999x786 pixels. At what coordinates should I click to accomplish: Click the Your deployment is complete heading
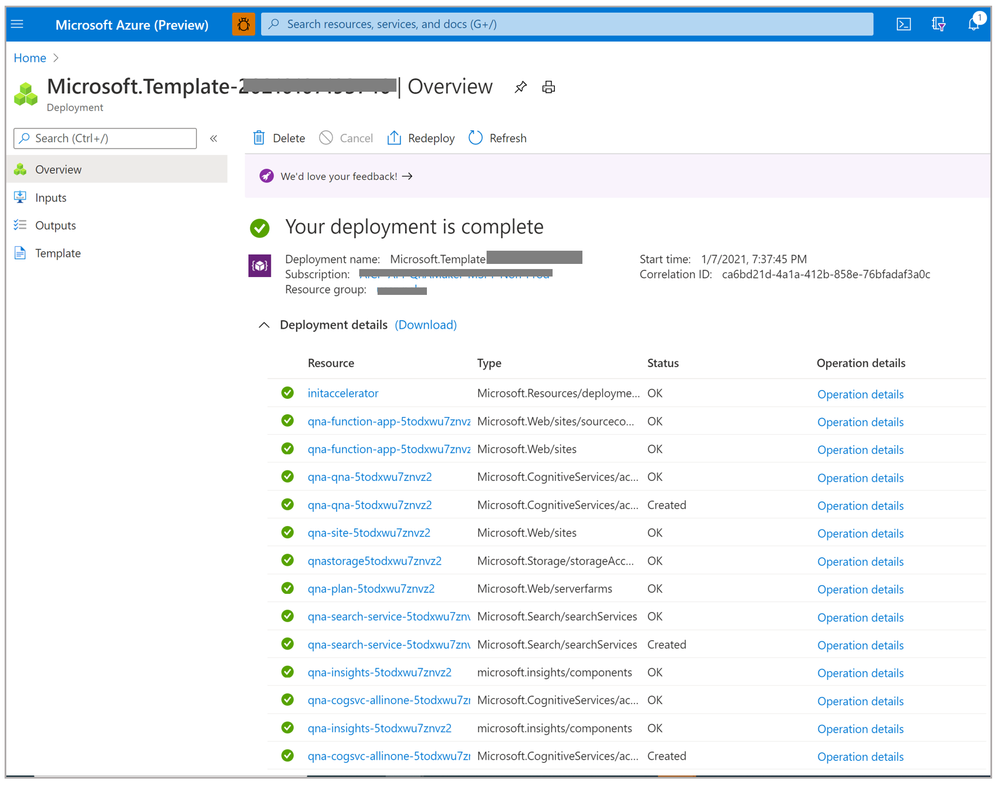tap(414, 227)
